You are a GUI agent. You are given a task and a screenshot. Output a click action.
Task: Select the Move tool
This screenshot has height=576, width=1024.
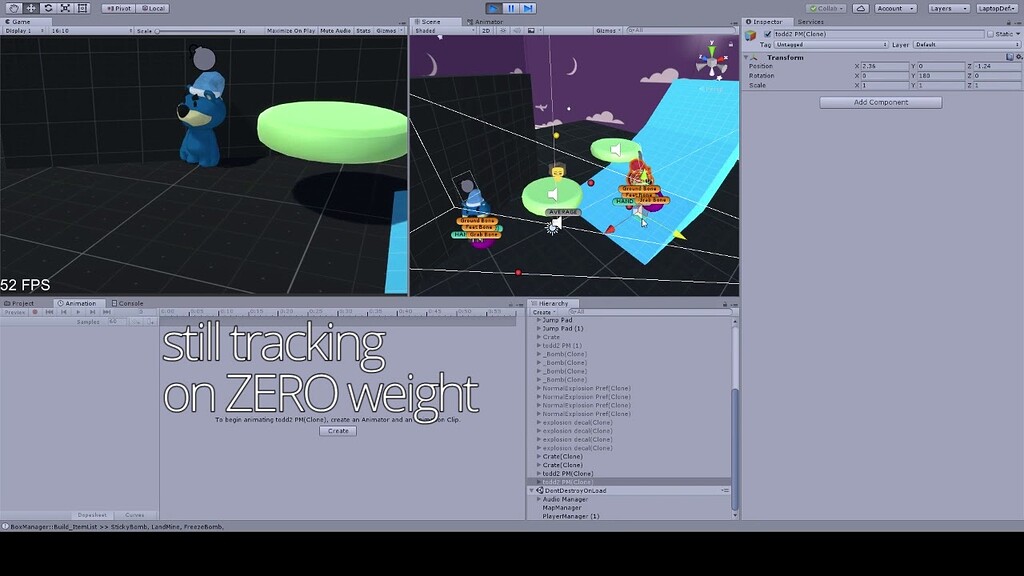31,7
